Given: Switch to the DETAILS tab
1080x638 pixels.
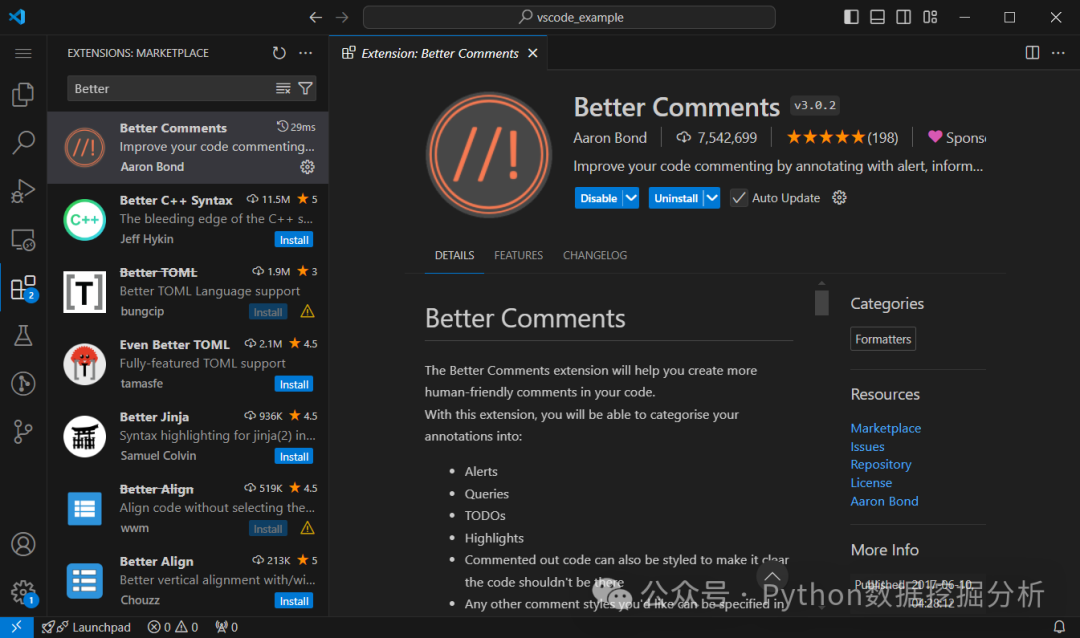Looking at the screenshot, I should (x=454, y=255).
